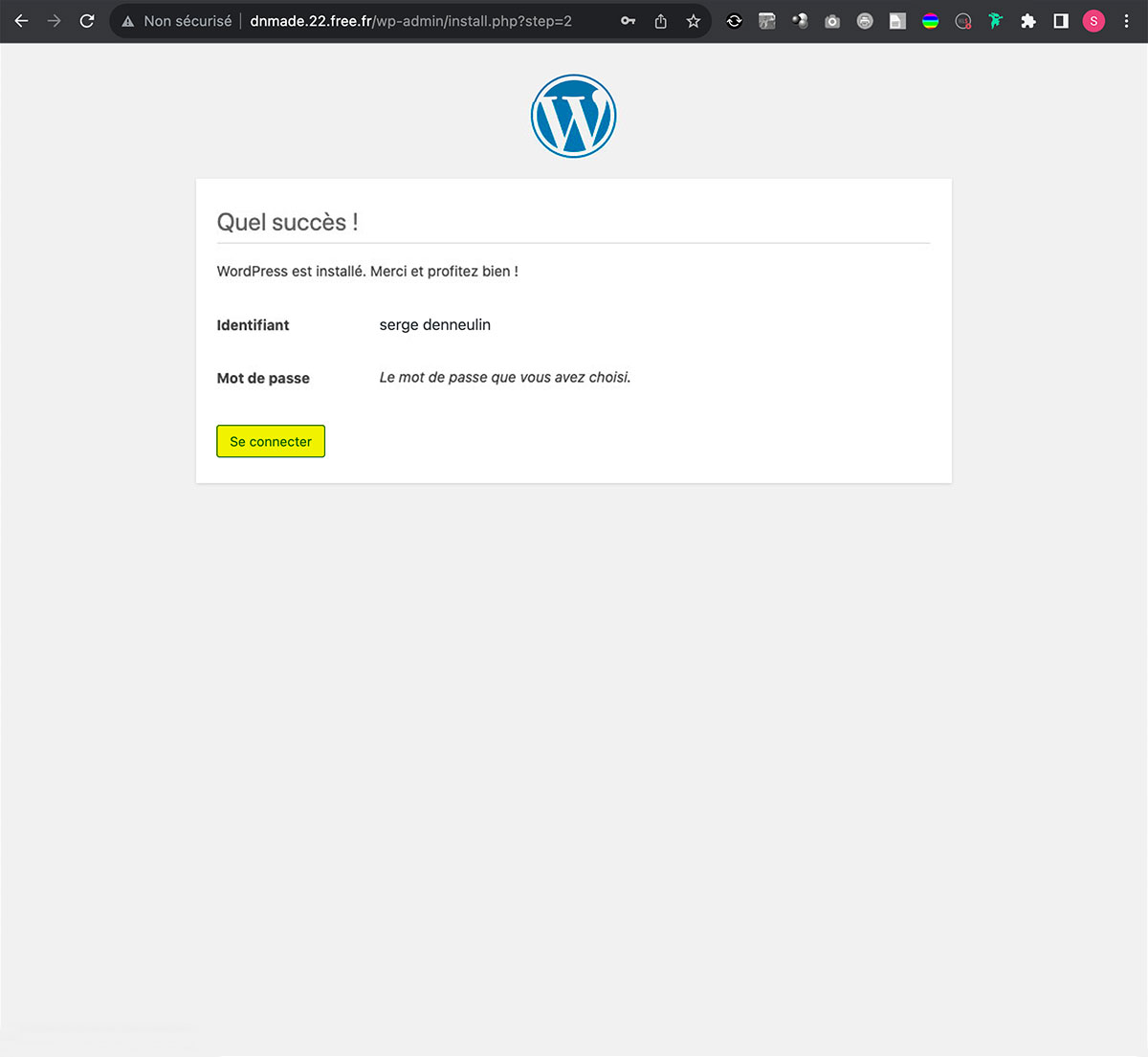Click the three grey spheres extension icon

[800, 21]
